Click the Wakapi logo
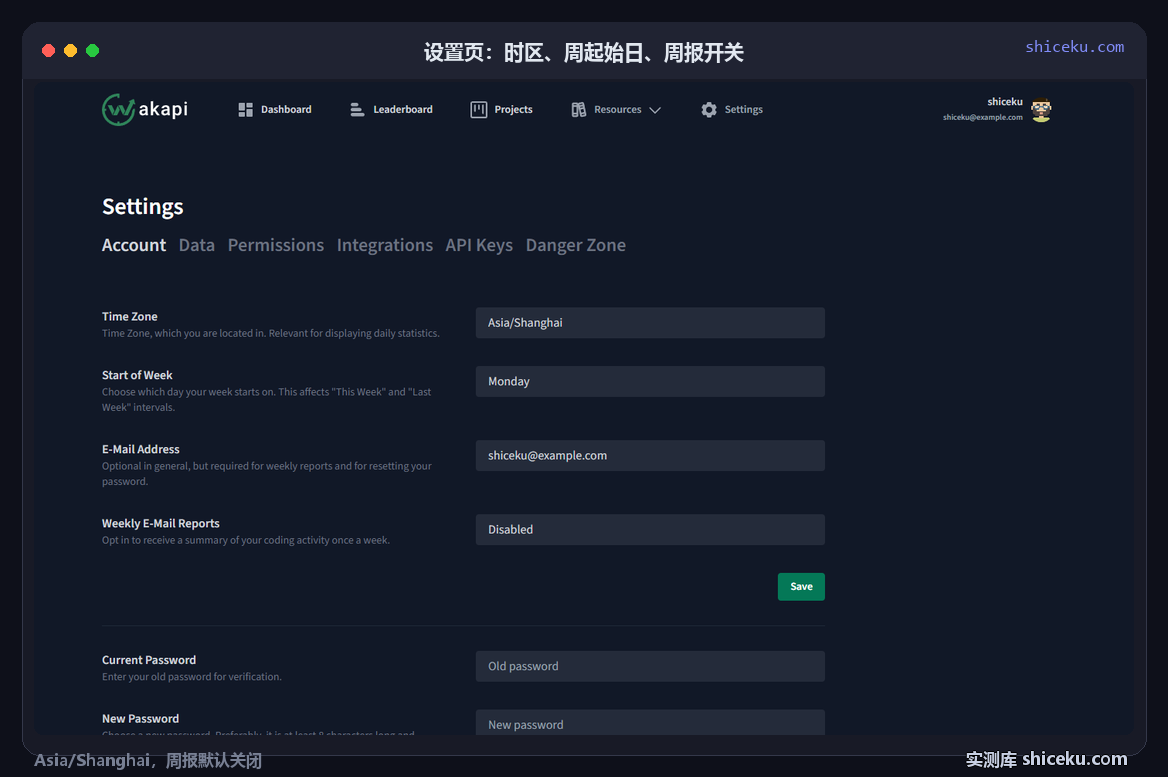The width and height of the screenshot is (1168, 777). tap(145, 110)
